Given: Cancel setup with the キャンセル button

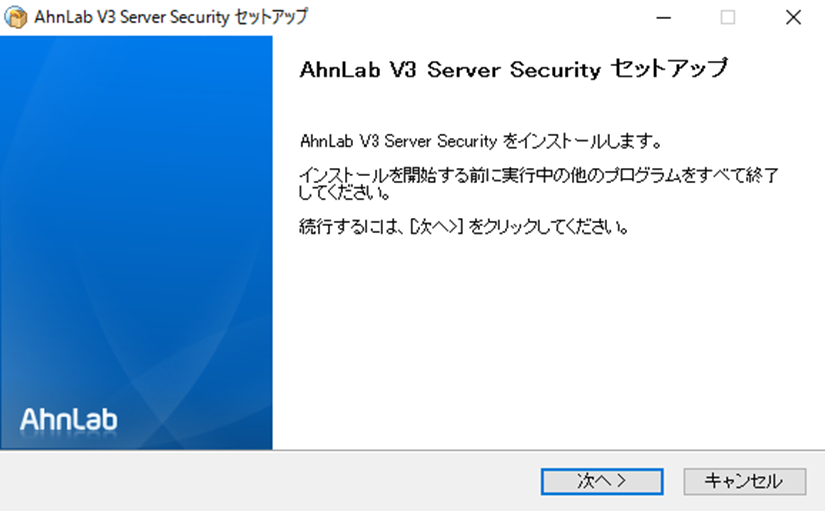Looking at the screenshot, I should [x=744, y=481].
